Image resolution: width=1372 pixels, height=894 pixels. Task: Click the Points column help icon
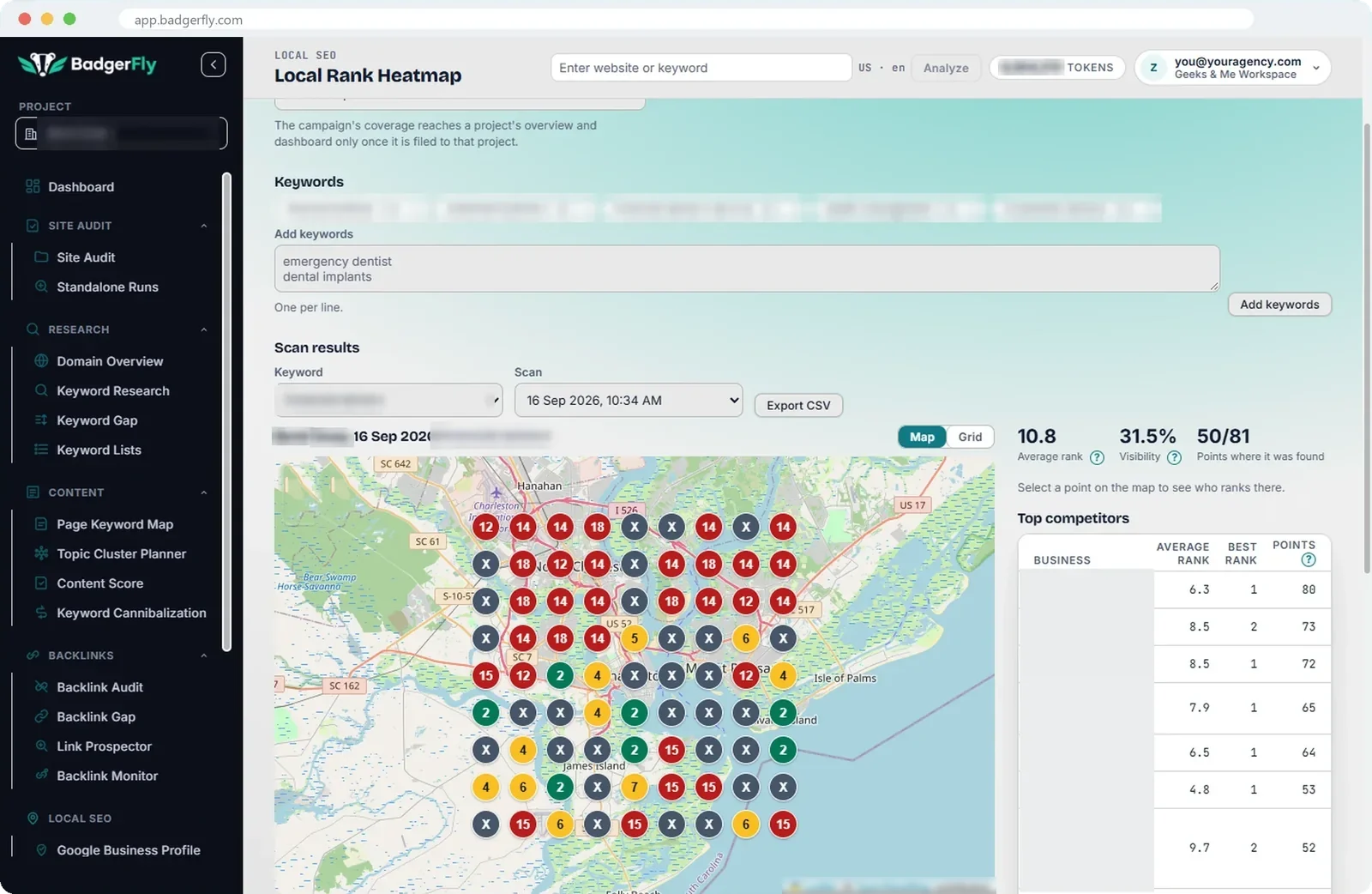click(1308, 560)
